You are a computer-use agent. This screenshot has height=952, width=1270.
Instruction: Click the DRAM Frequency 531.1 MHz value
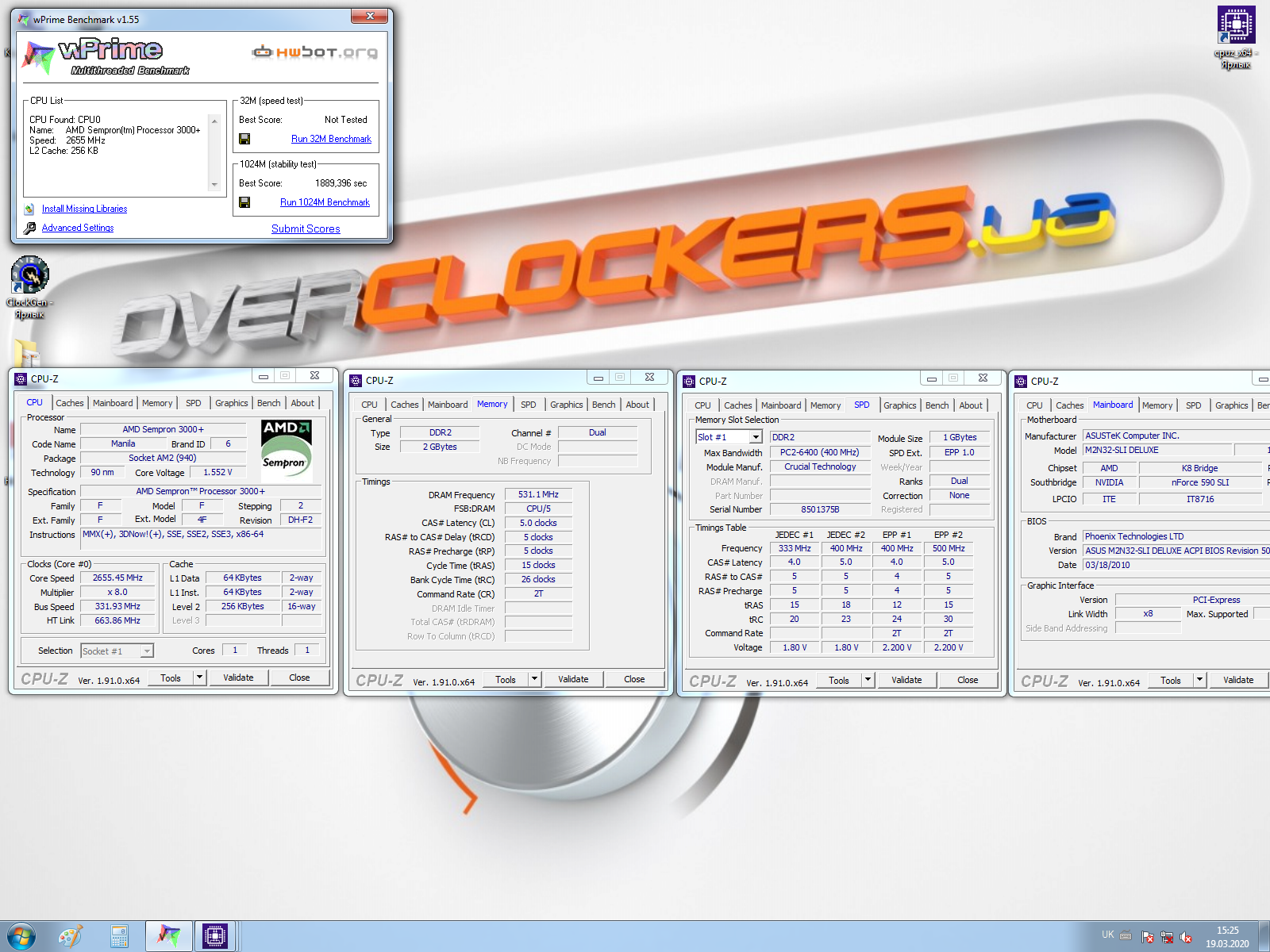click(x=538, y=494)
